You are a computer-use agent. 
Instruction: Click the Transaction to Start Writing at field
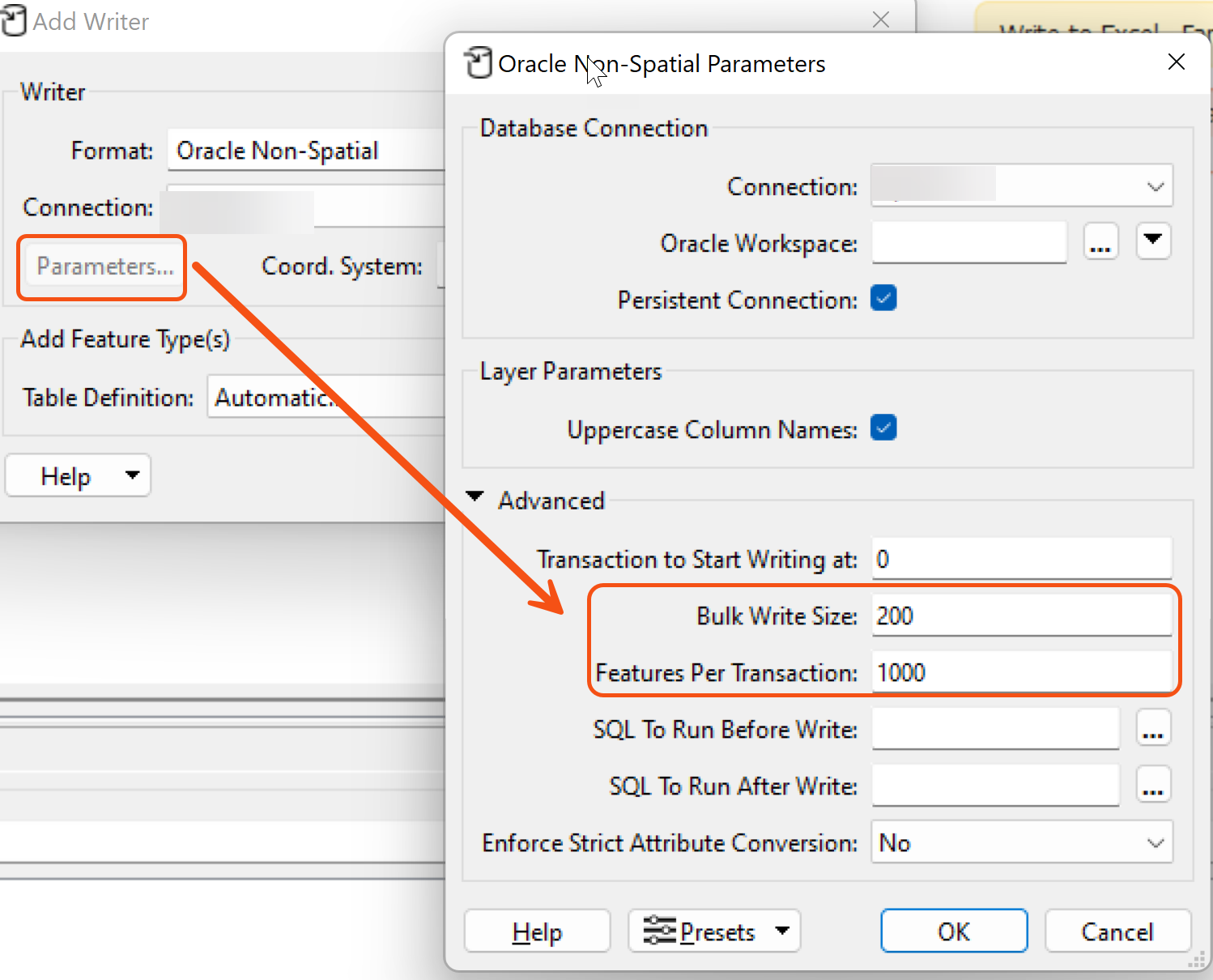tap(1022, 559)
